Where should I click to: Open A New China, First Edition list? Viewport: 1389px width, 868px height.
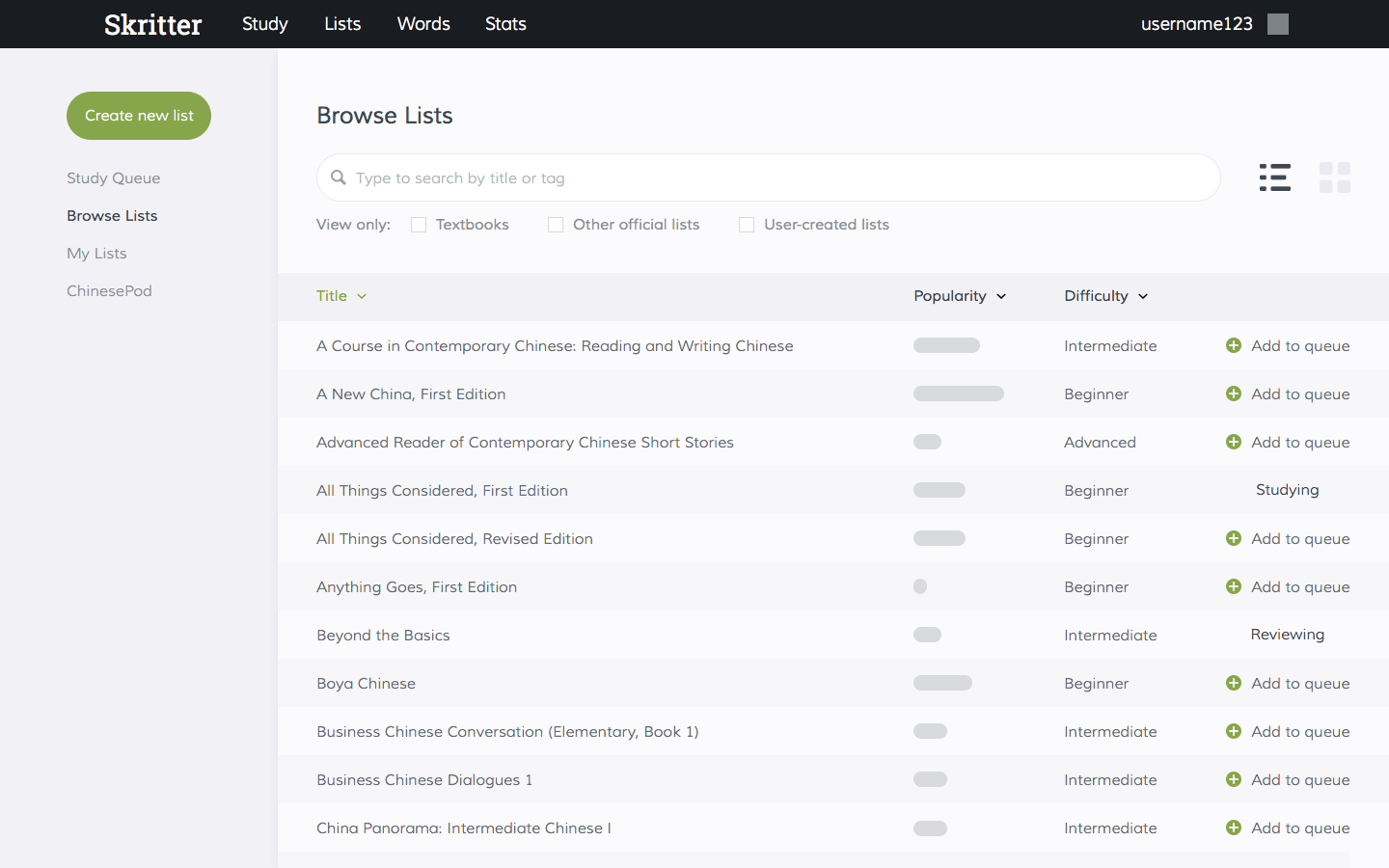click(411, 393)
